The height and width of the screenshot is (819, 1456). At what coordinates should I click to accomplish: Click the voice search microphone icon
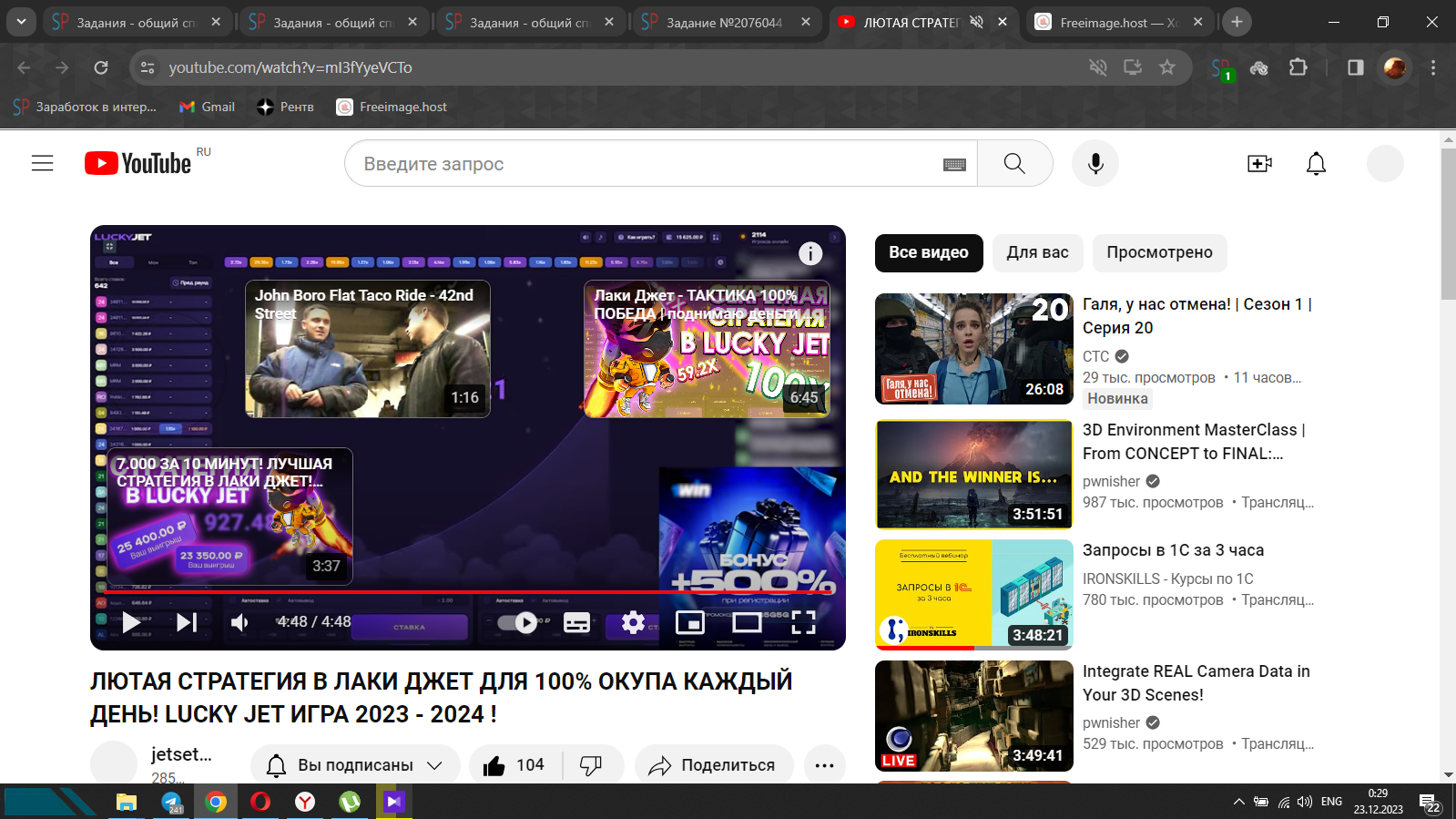click(1095, 163)
